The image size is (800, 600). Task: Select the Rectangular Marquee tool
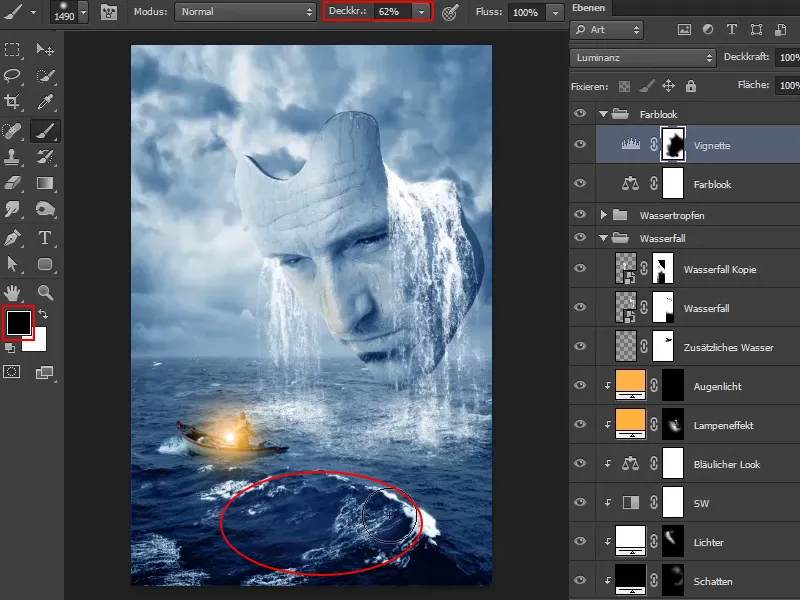point(12,49)
